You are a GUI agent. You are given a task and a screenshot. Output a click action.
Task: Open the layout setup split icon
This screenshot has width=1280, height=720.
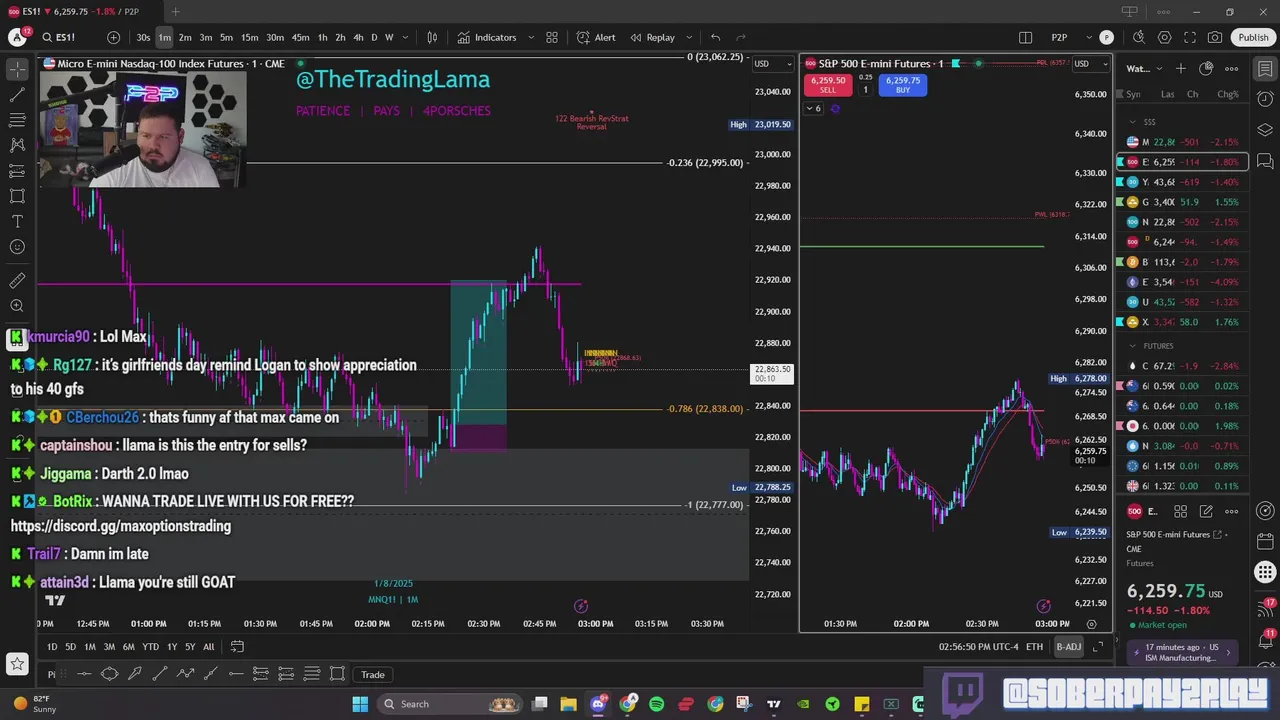(1025, 37)
